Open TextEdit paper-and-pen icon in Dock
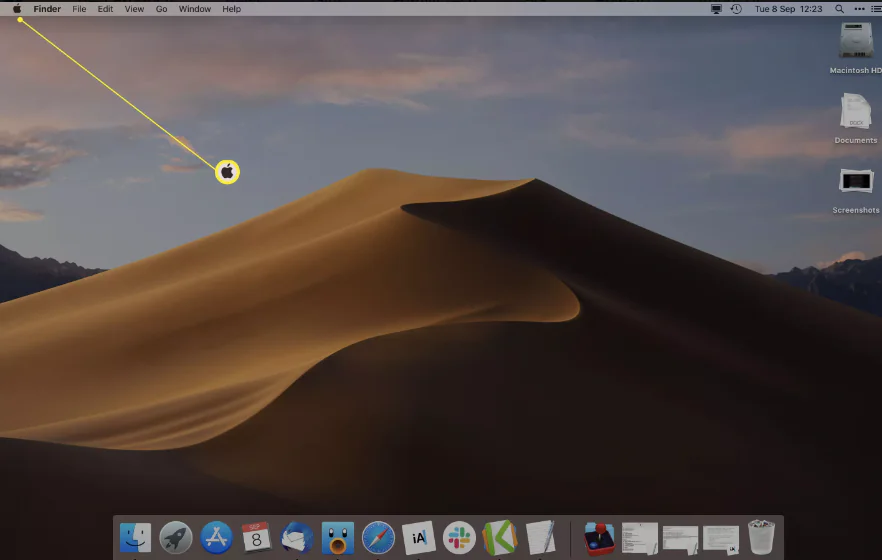882x560 pixels. click(x=541, y=538)
